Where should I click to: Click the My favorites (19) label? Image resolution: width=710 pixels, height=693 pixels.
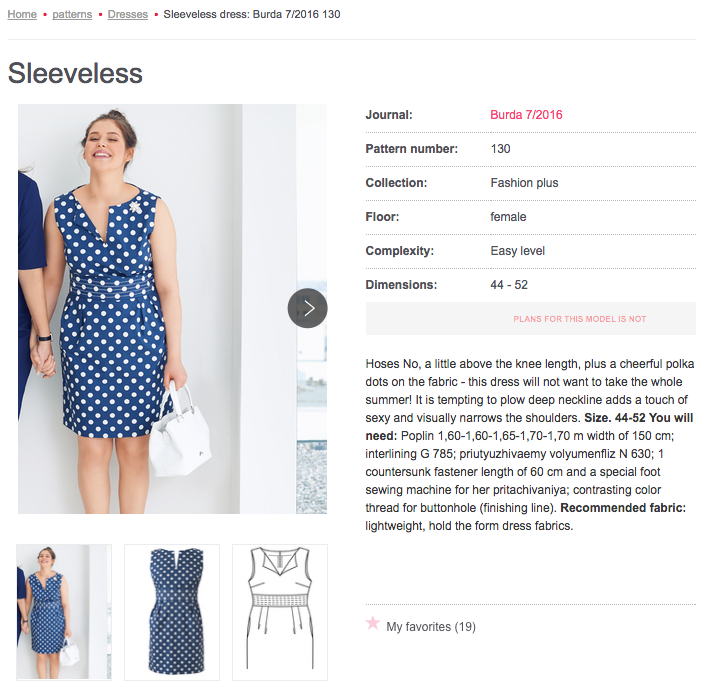(431, 627)
